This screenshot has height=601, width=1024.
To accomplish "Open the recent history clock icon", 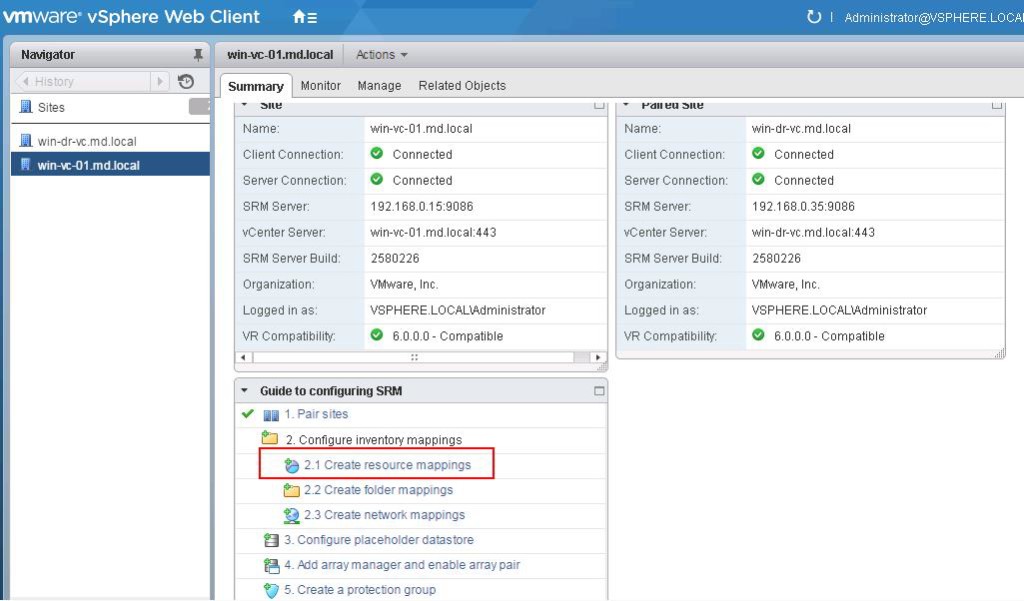I will pyautogui.click(x=186, y=82).
